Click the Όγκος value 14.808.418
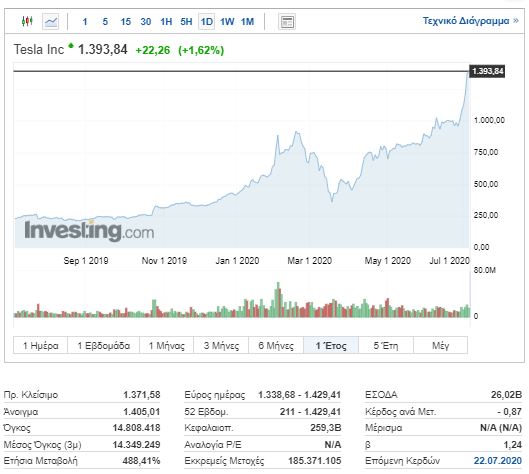The height and width of the screenshot is (474, 529). click(x=136, y=428)
